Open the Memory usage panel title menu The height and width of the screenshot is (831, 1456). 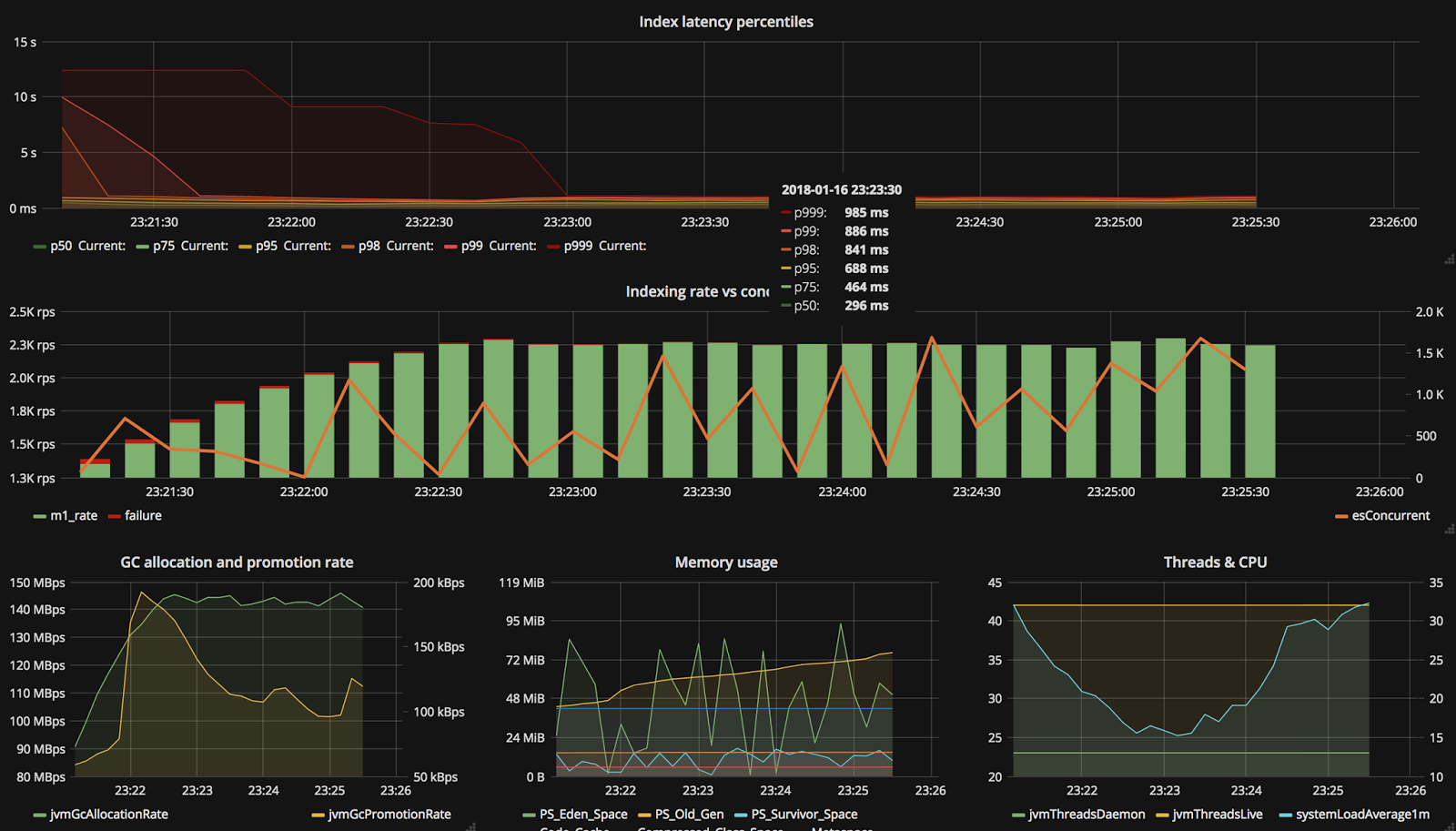click(x=726, y=562)
